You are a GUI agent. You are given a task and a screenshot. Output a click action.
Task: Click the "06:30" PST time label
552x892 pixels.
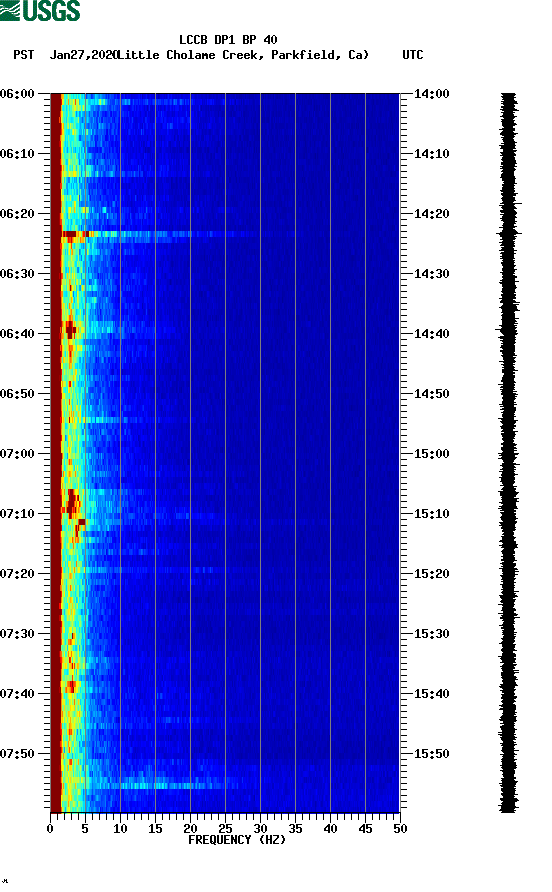(18, 274)
